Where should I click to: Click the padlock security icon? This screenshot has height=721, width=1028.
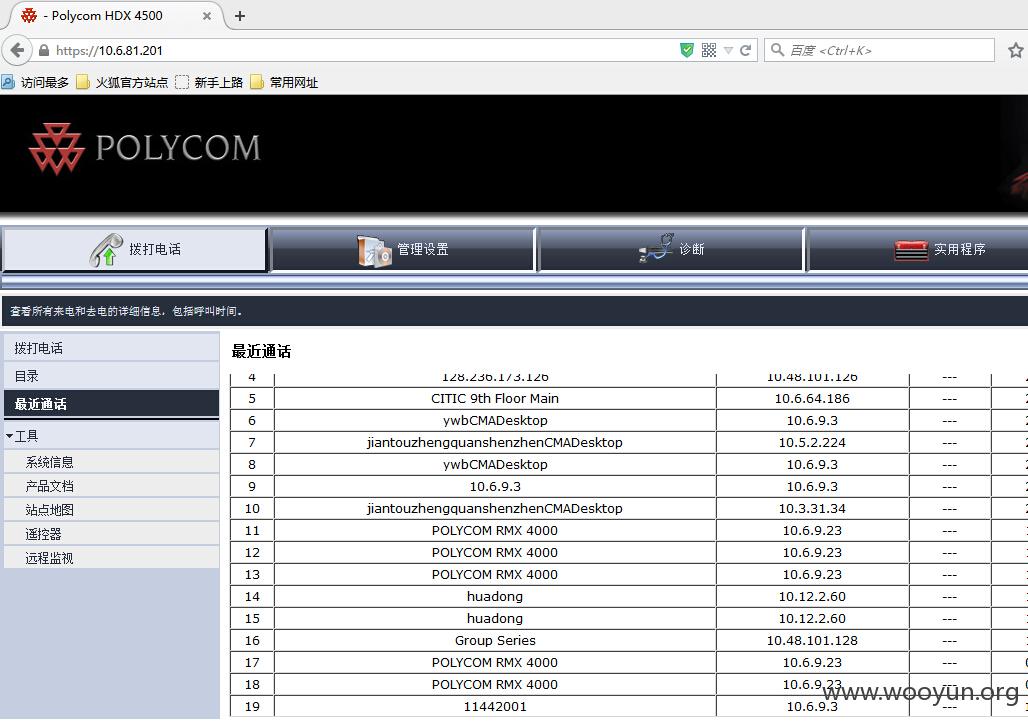(x=44, y=50)
